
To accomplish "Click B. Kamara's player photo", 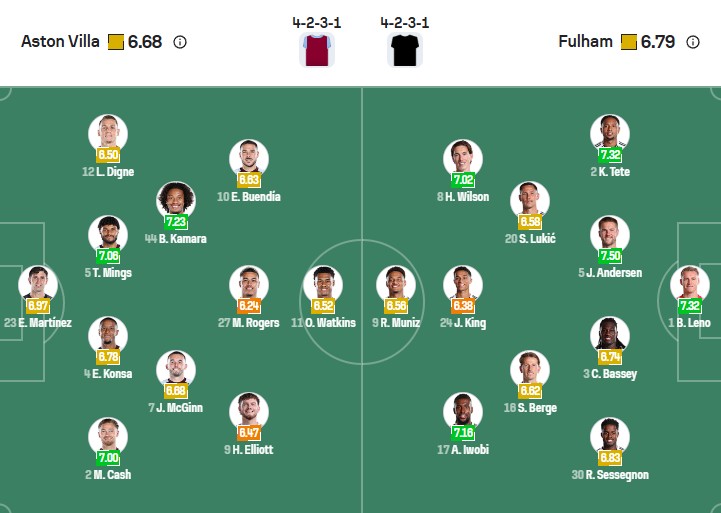I will point(176,201).
